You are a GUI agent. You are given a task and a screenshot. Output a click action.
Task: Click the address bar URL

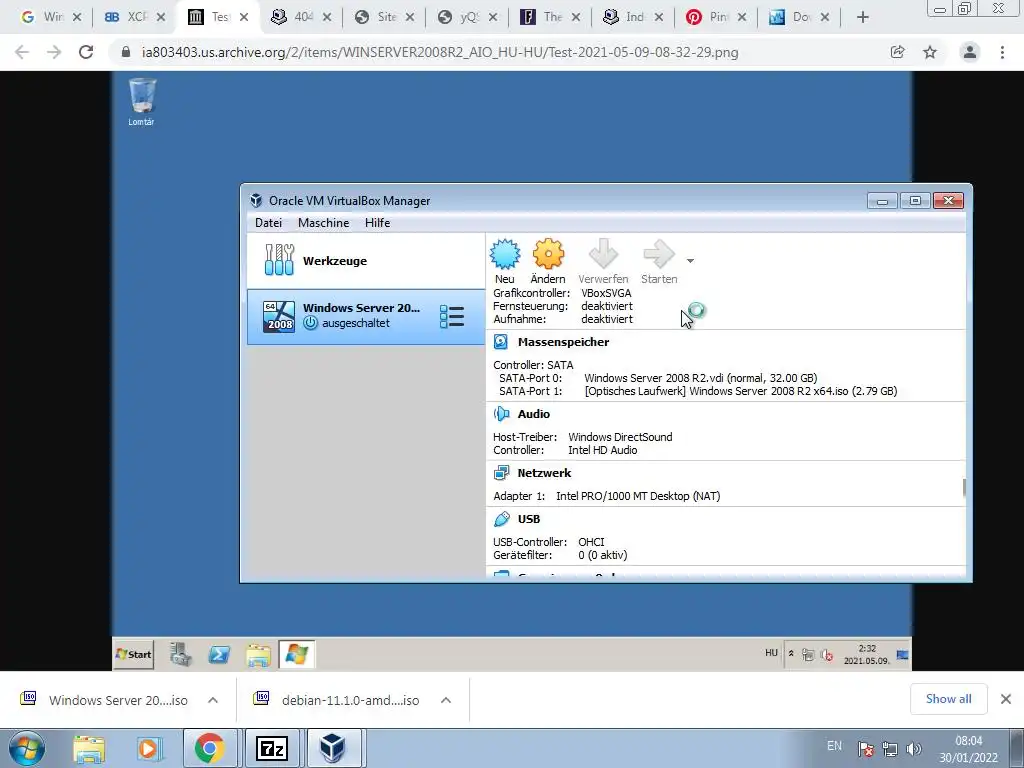point(440,52)
